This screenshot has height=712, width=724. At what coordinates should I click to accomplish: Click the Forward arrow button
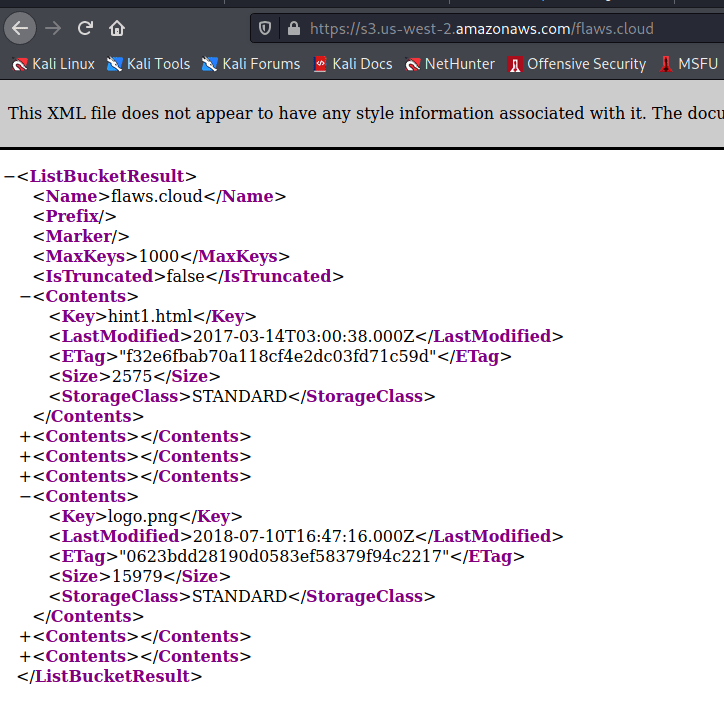(53, 28)
